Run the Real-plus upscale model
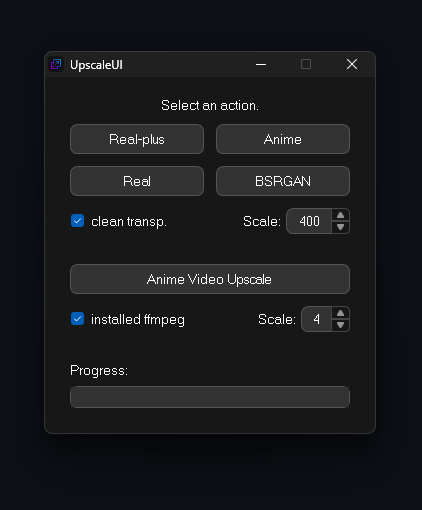 coord(137,139)
